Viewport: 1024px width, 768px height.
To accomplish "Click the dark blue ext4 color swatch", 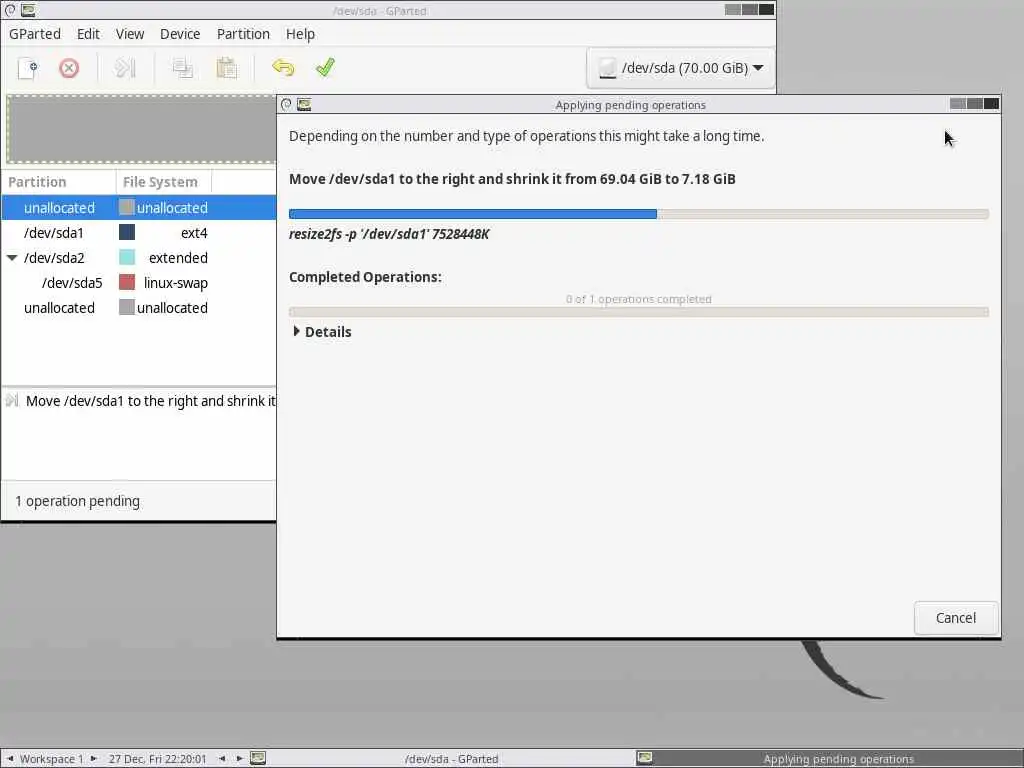I will pos(127,232).
